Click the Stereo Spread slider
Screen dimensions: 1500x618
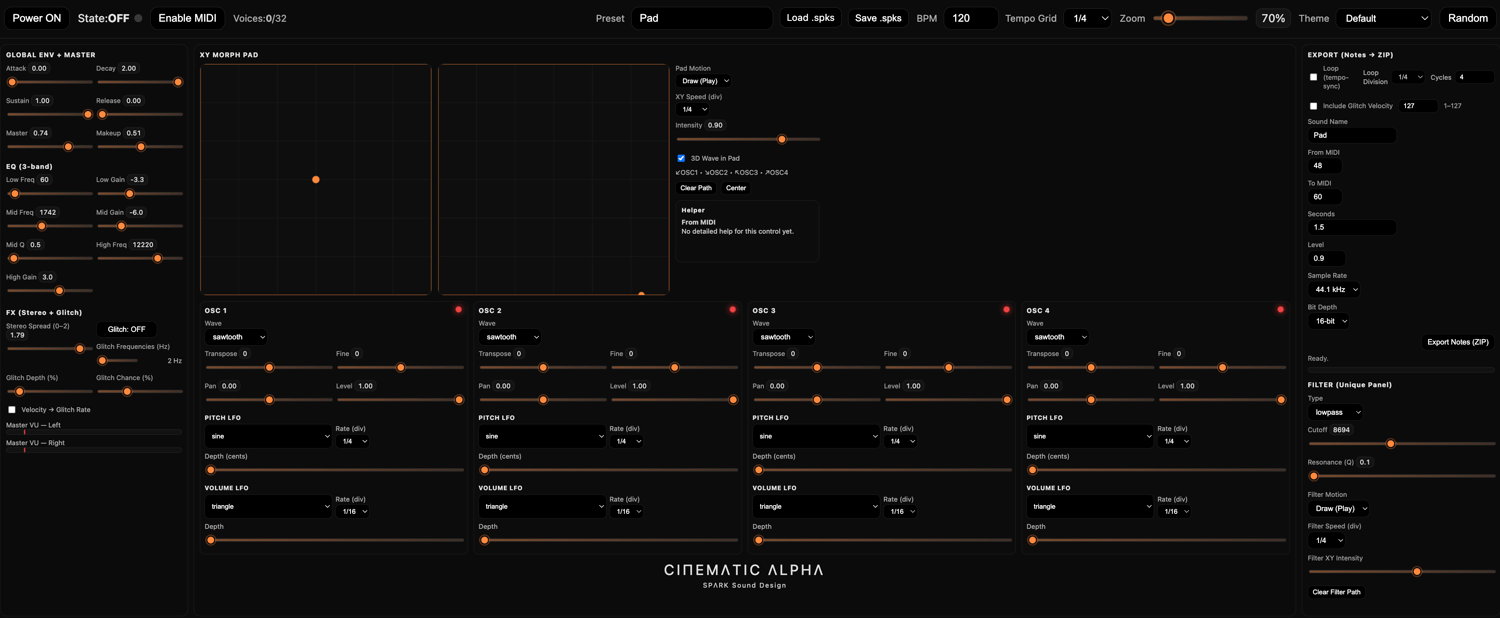pyautogui.click(x=50, y=349)
